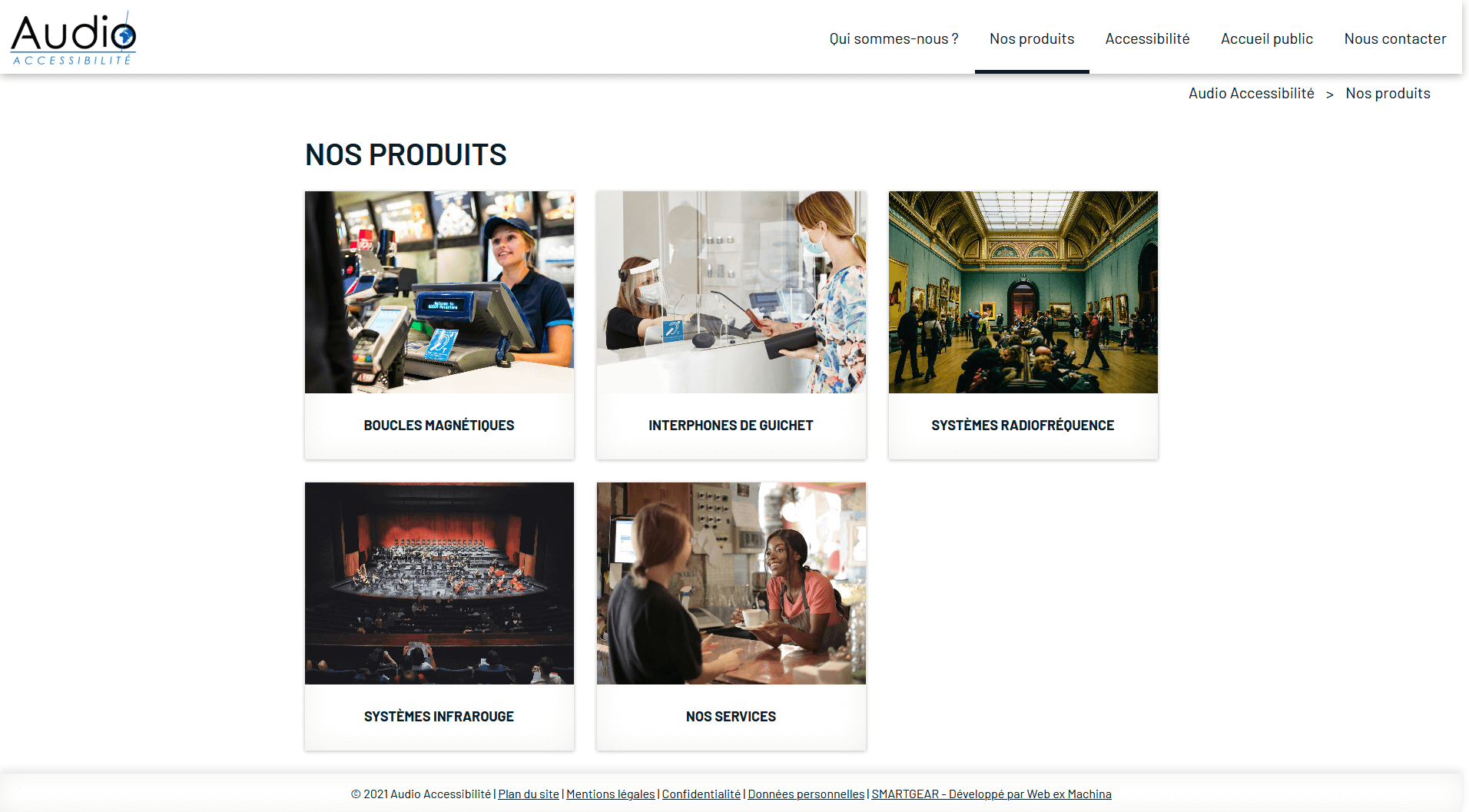Open the Mentions légales footer link
The width and height of the screenshot is (1469, 812).
[611, 794]
